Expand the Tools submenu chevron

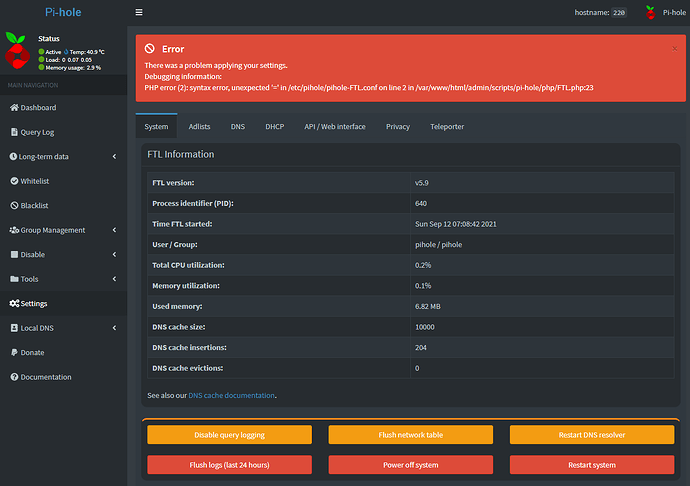click(x=114, y=279)
